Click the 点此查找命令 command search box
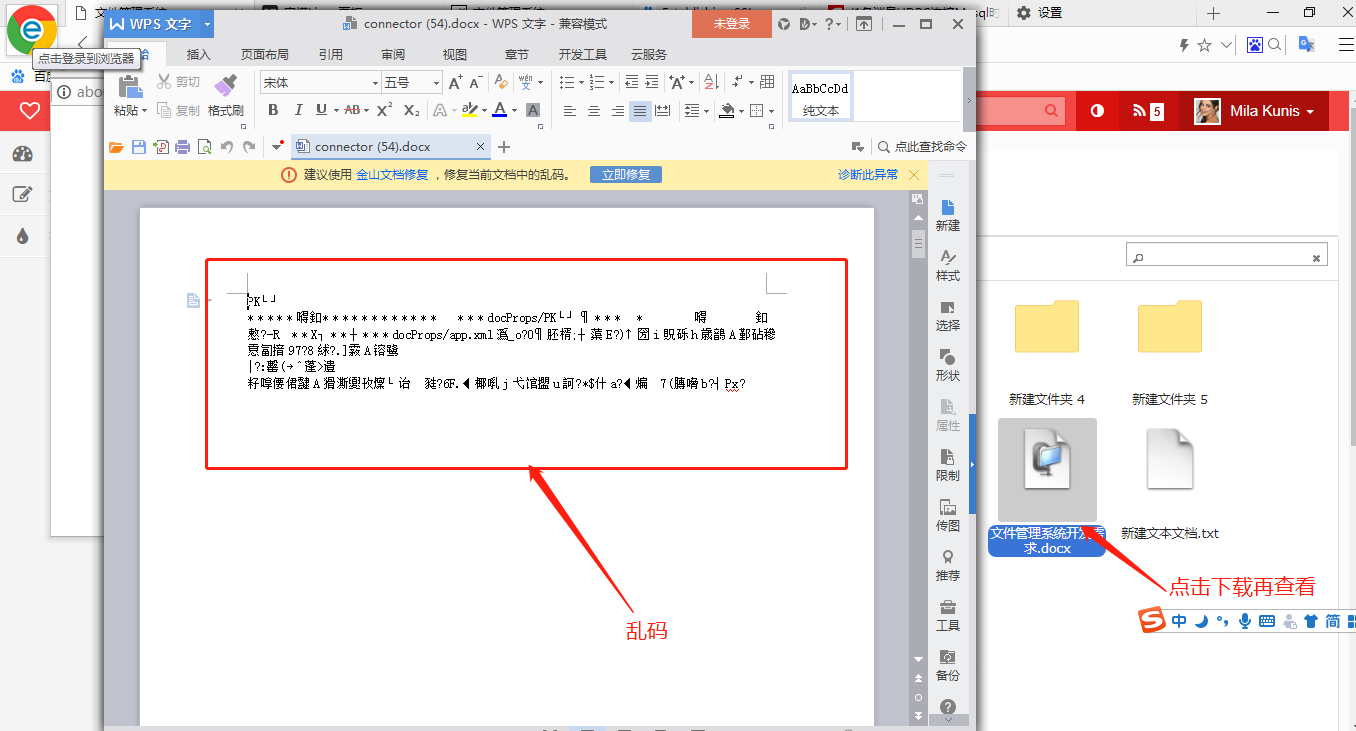Image resolution: width=1356 pixels, height=731 pixels. tap(921, 147)
